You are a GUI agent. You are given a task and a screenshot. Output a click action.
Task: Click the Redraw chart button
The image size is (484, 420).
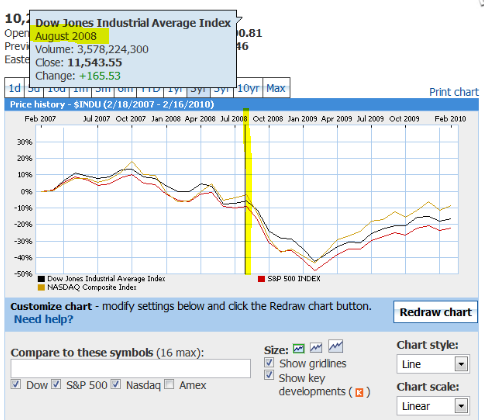435,312
